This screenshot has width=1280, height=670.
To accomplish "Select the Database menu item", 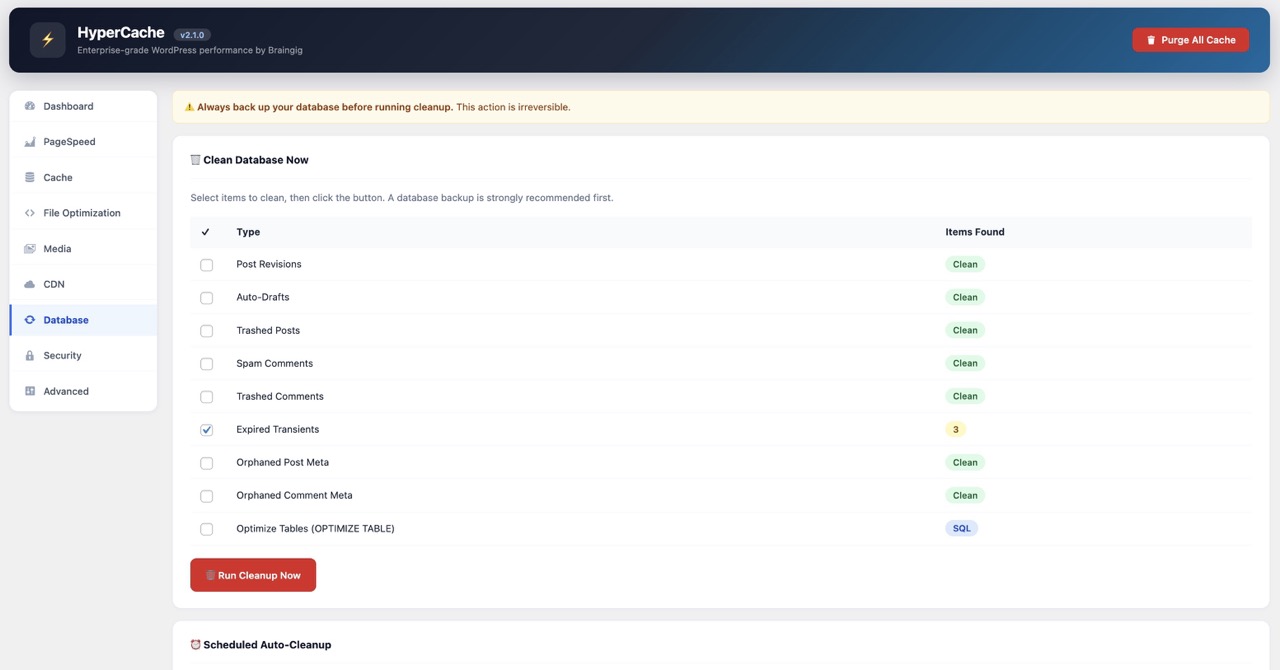I will 83,320.
